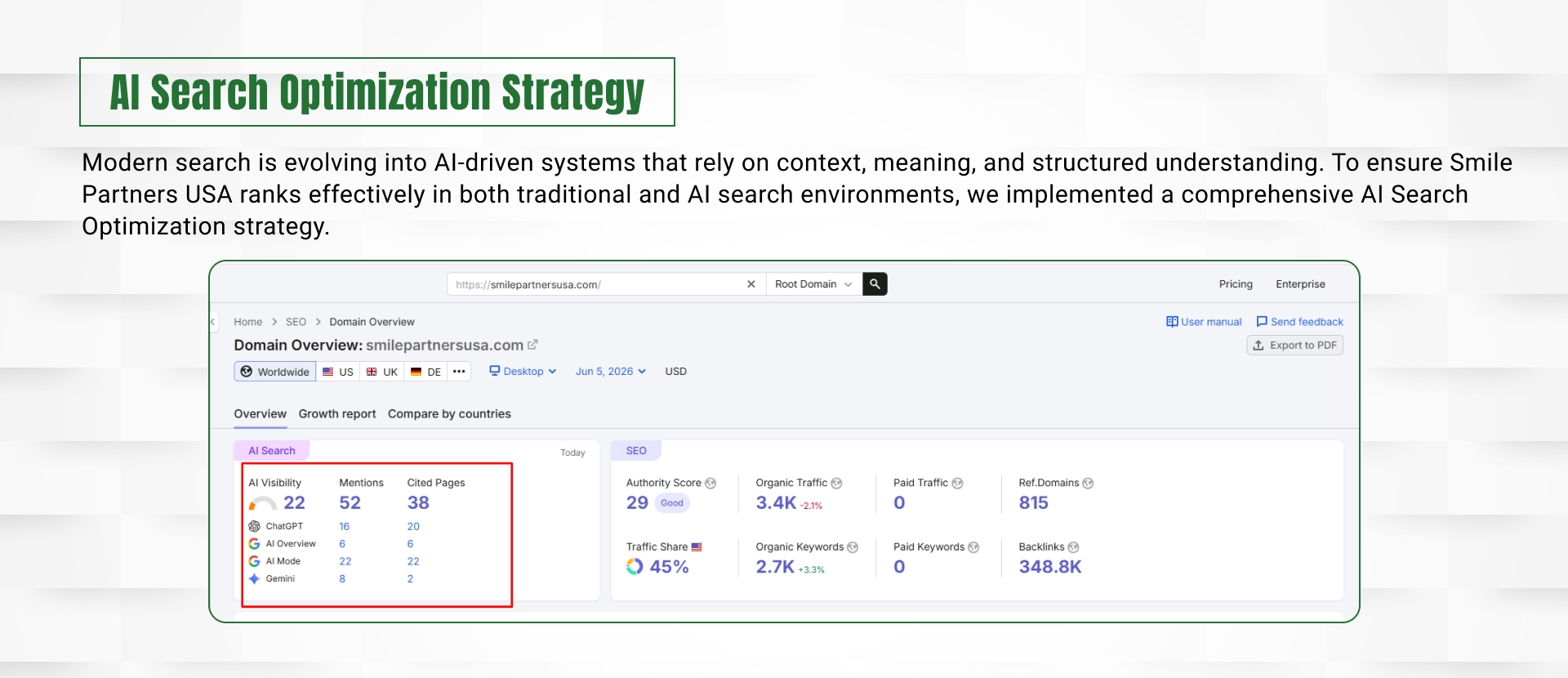
Task: Click the info icon next to Ref.Domains
Action: point(1088,484)
